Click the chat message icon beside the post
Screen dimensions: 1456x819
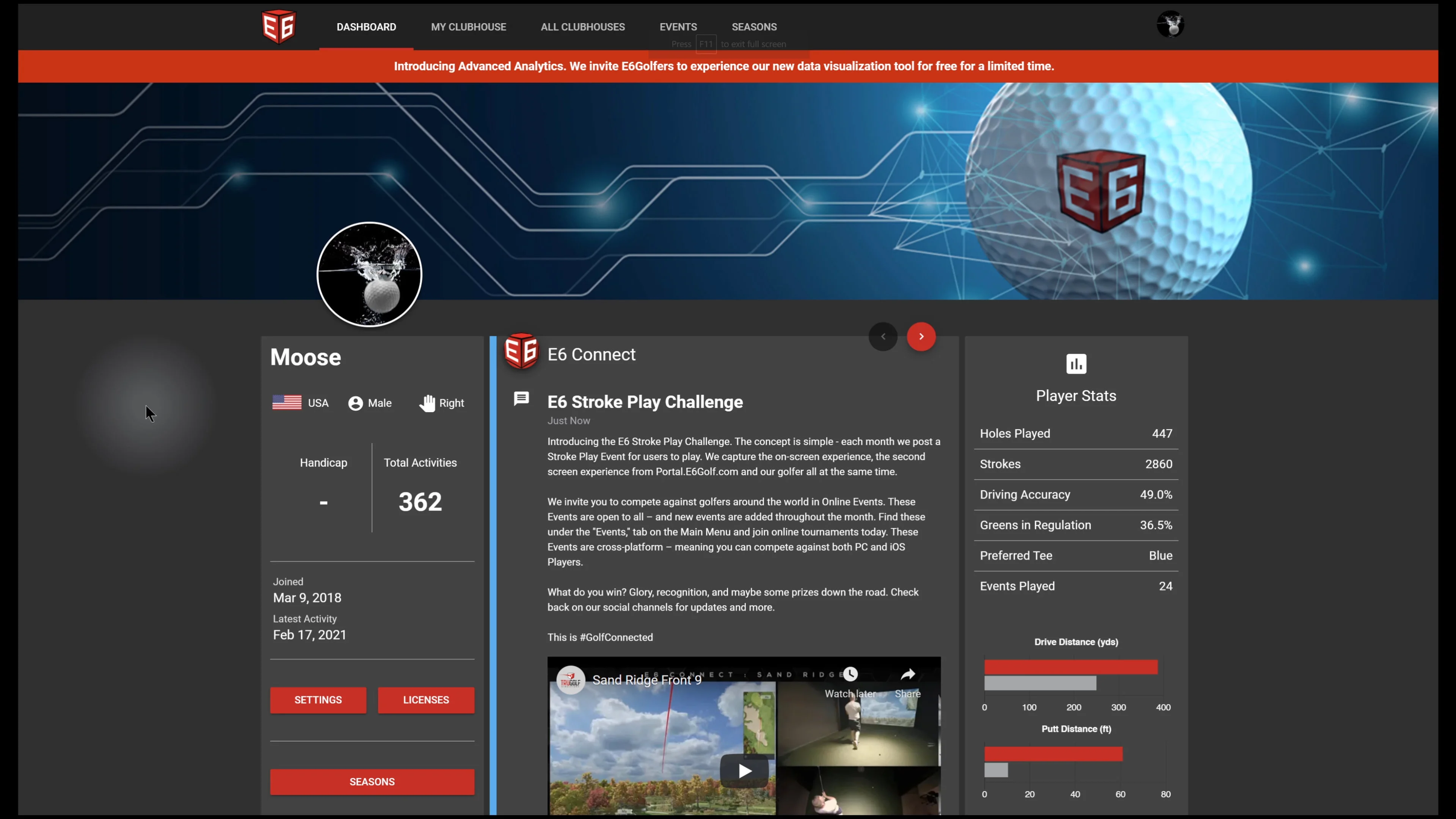coord(521,399)
